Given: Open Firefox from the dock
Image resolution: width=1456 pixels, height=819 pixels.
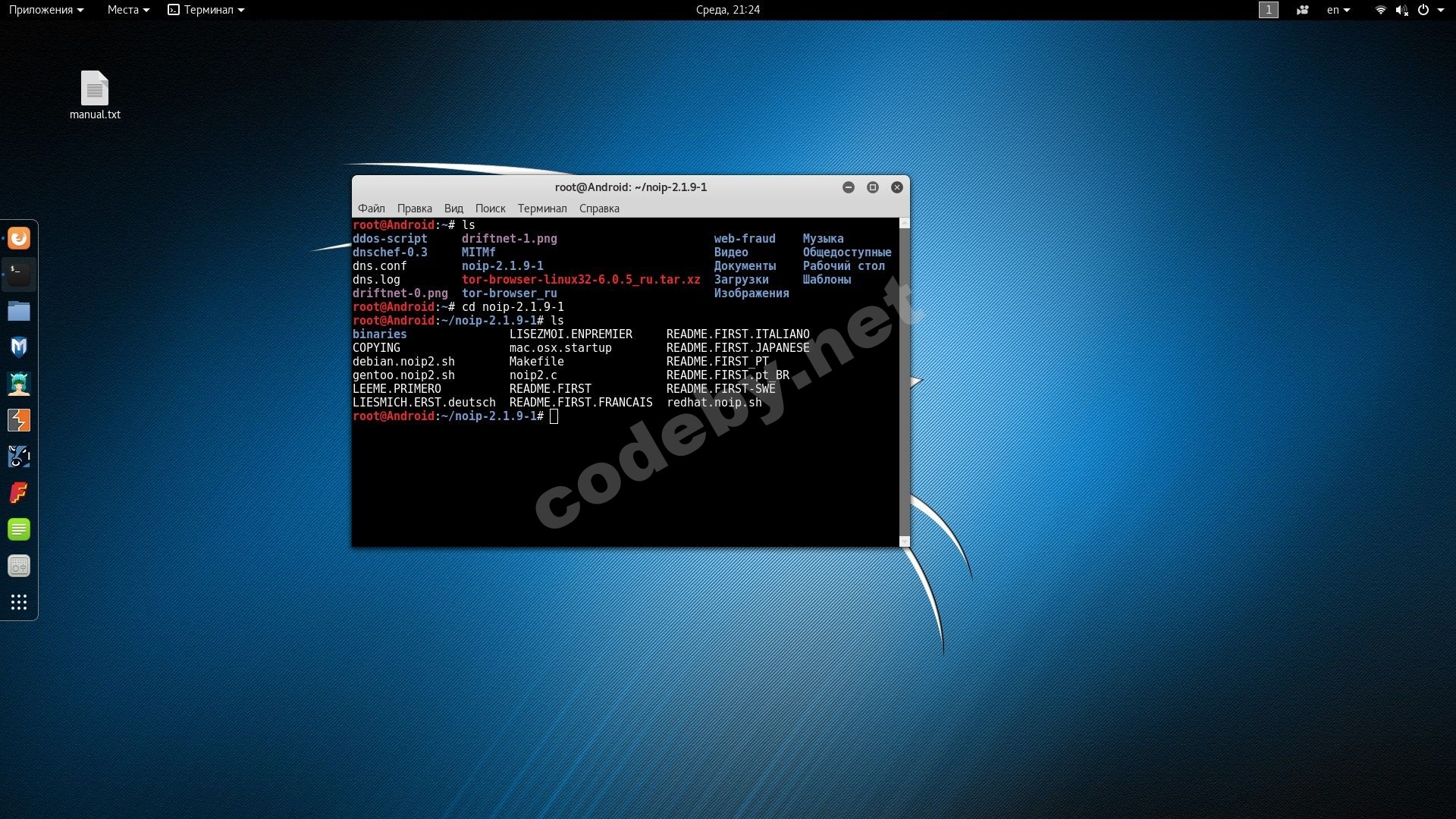Looking at the screenshot, I should click(19, 239).
